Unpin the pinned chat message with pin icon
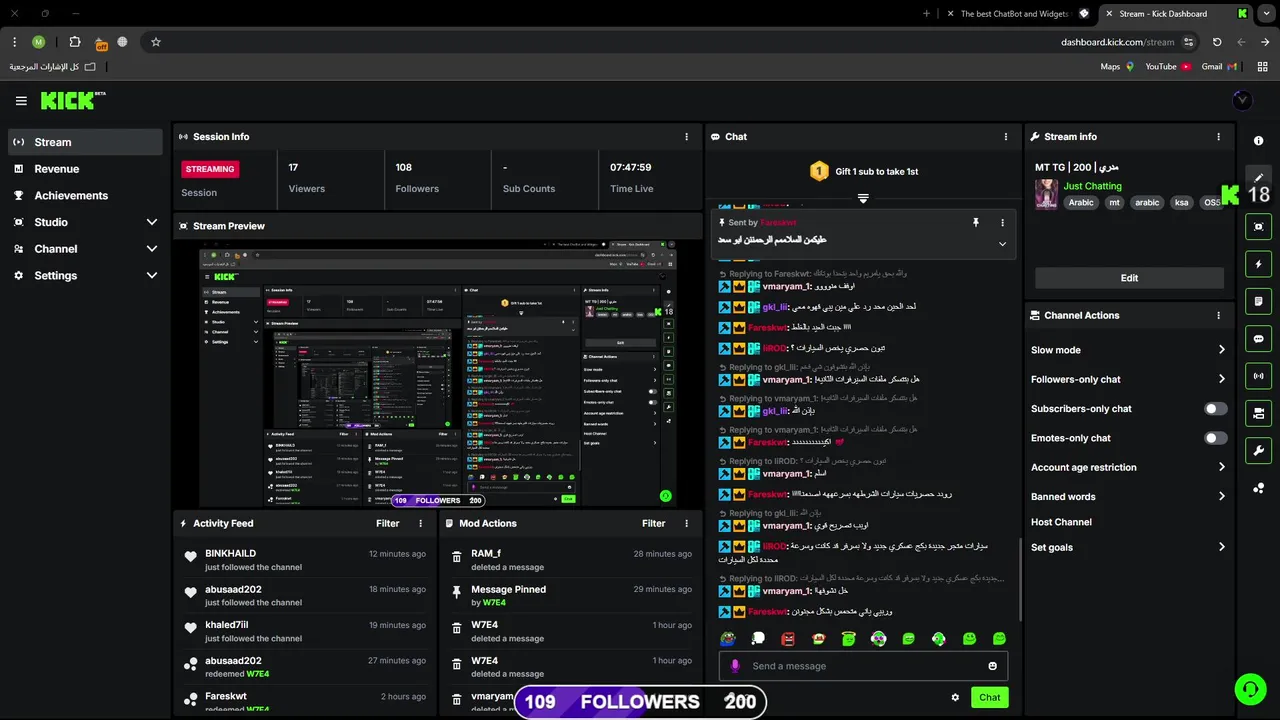The image size is (1280, 720). [975, 223]
